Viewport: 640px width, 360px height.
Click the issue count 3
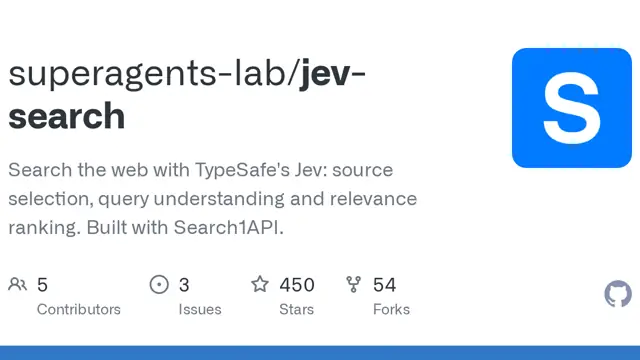click(x=184, y=285)
